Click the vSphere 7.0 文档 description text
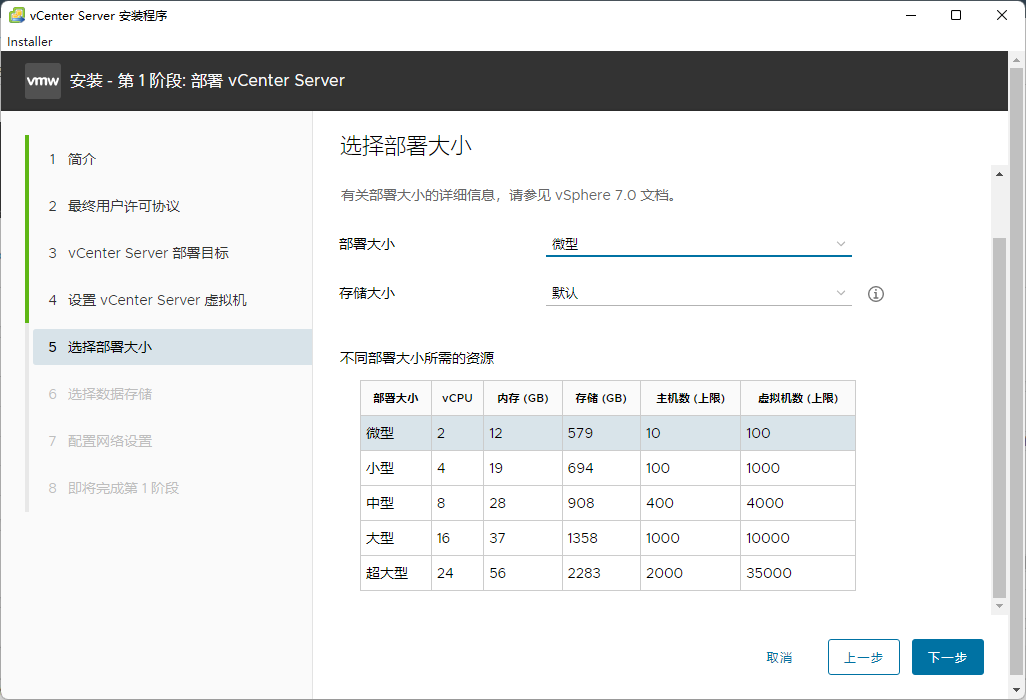The width and height of the screenshot is (1026, 700). click(508, 195)
